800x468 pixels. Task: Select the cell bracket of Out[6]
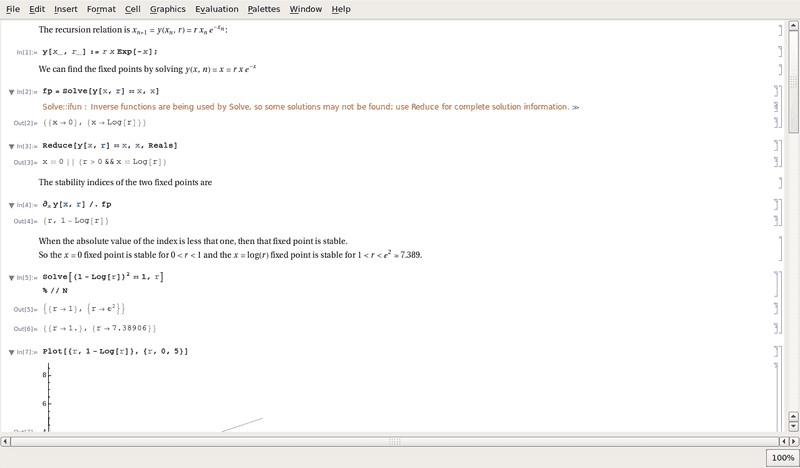pos(778,328)
